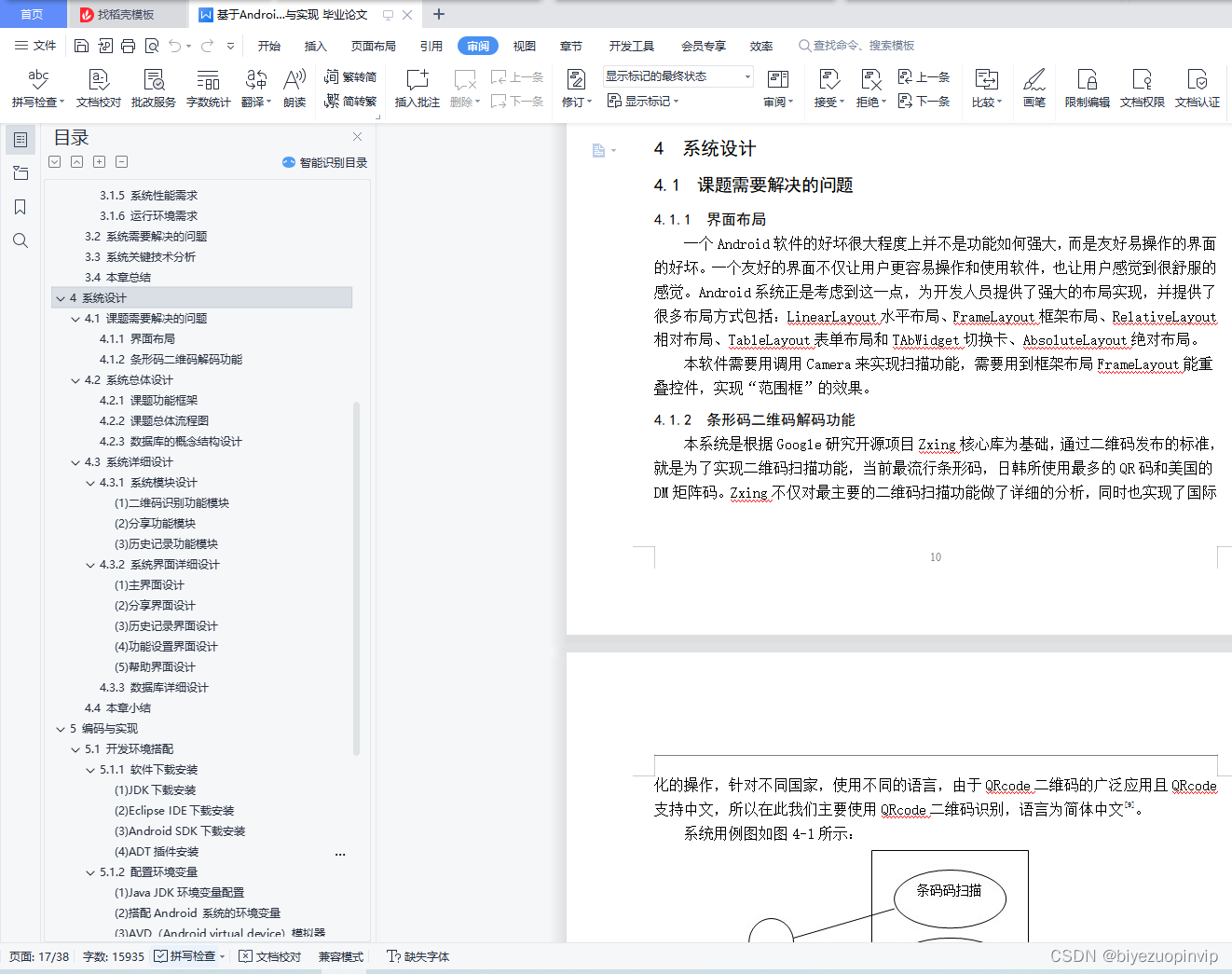Click 缺失字体 in the status bar
This screenshot has width=1232, height=974.
pyautogui.click(x=424, y=956)
